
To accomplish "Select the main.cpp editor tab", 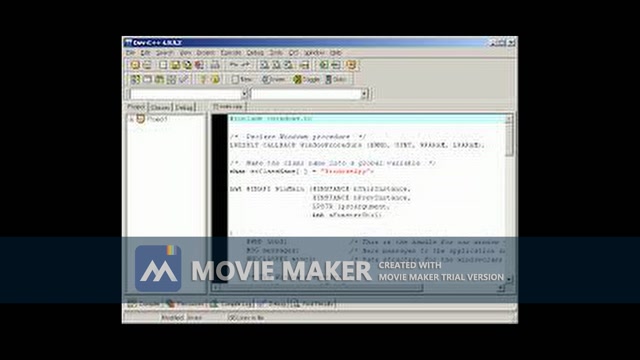I will click(x=228, y=107).
